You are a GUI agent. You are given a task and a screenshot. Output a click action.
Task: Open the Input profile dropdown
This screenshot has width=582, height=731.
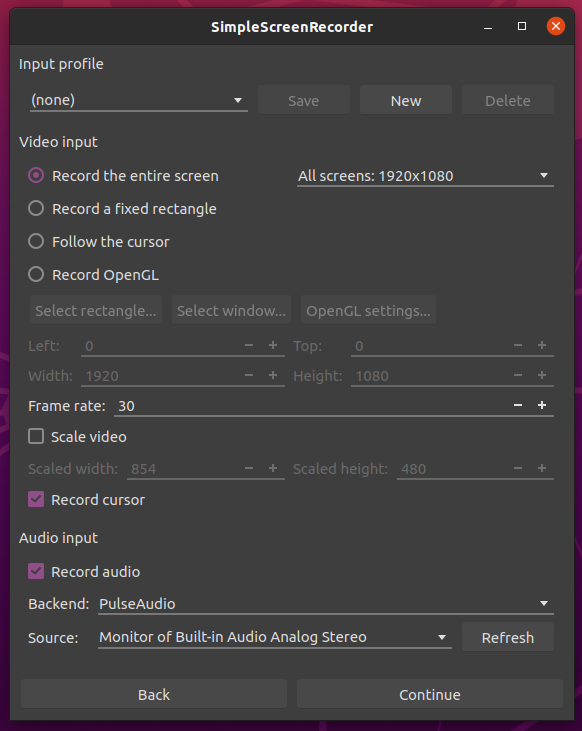click(x=139, y=100)
